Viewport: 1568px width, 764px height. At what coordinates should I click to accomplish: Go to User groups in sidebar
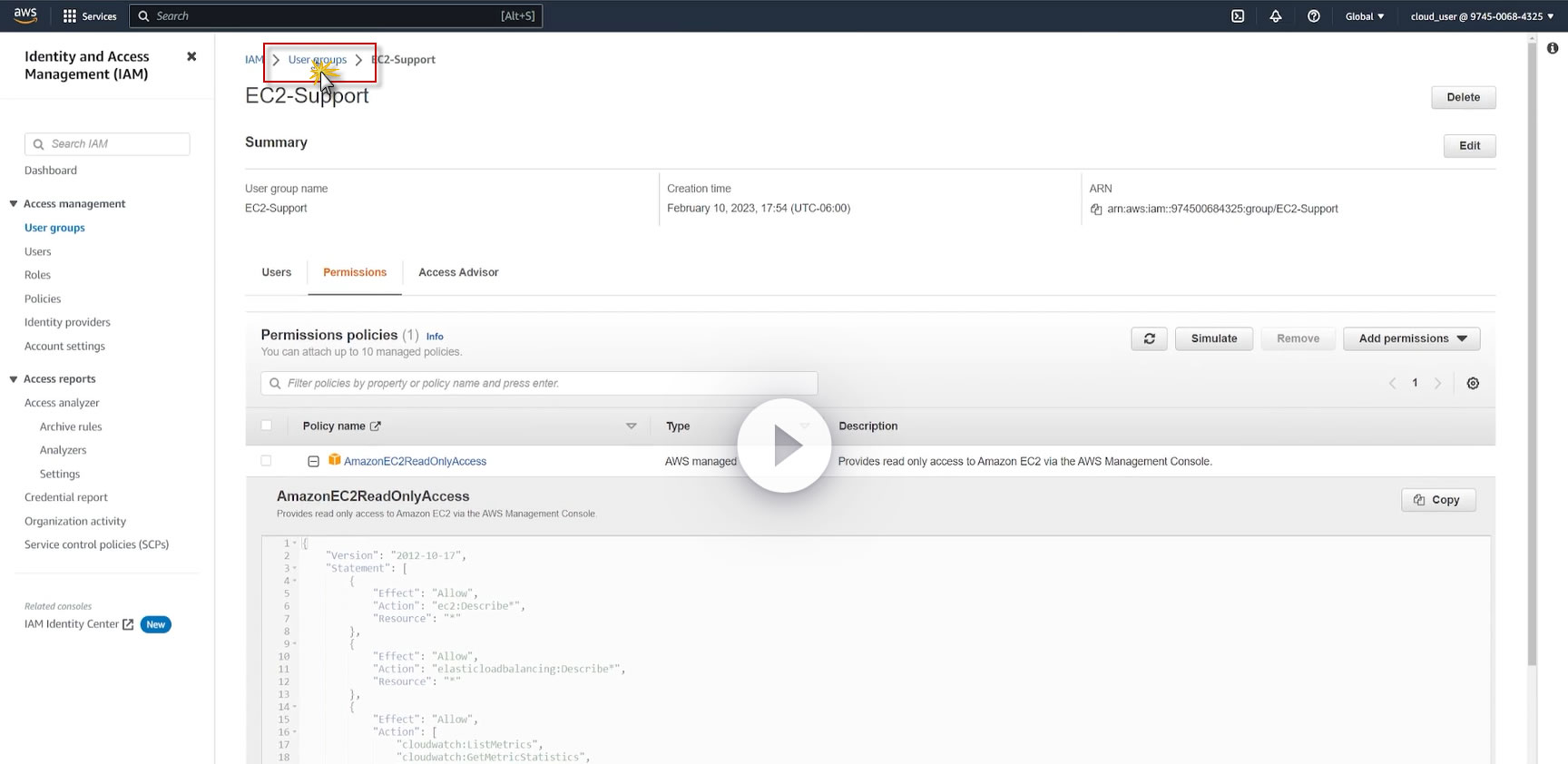pos(54,228)
